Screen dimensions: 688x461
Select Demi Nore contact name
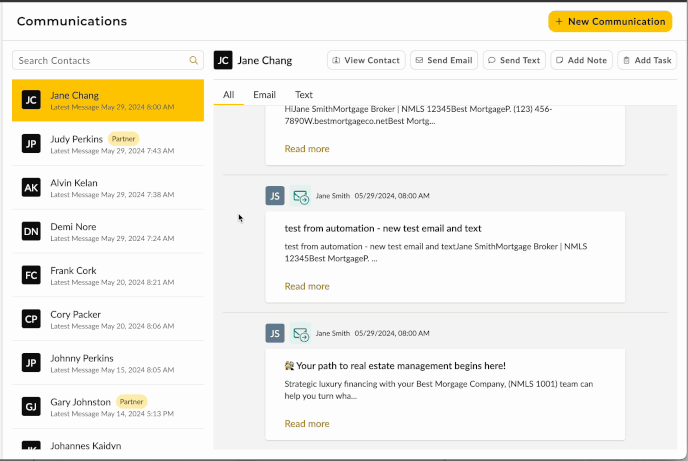[x=73, y=227]
